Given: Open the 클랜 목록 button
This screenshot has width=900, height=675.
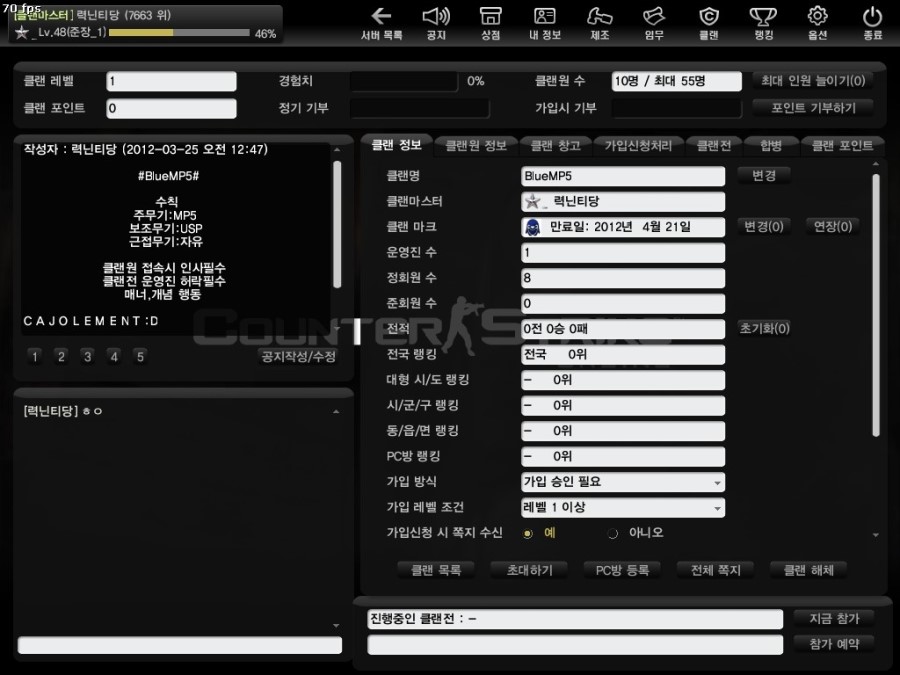Looking at the screenshot, I should point(436,570).
